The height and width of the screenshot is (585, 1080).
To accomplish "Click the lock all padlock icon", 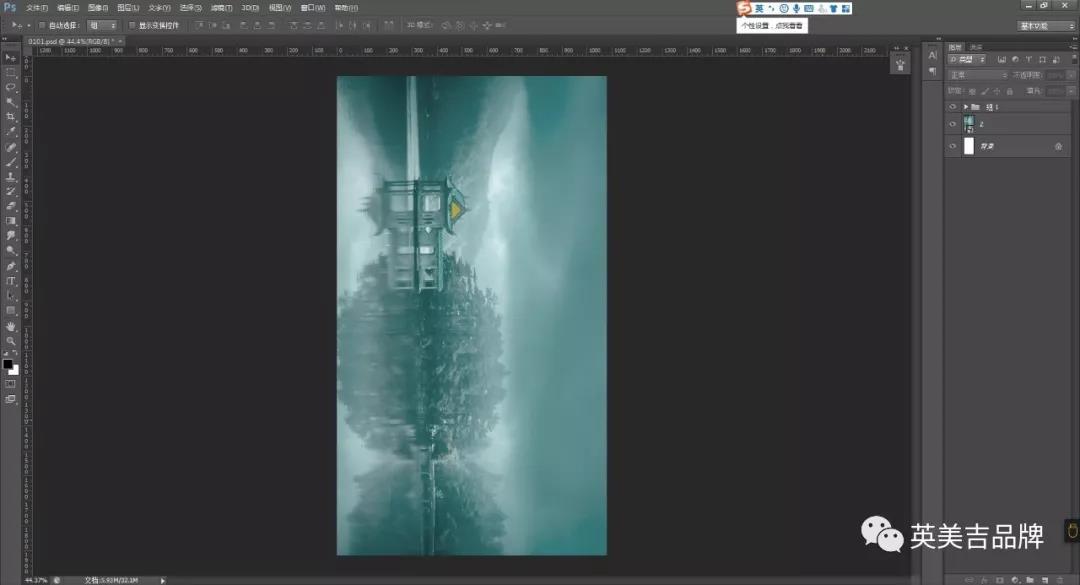I will coord(1010,91).
